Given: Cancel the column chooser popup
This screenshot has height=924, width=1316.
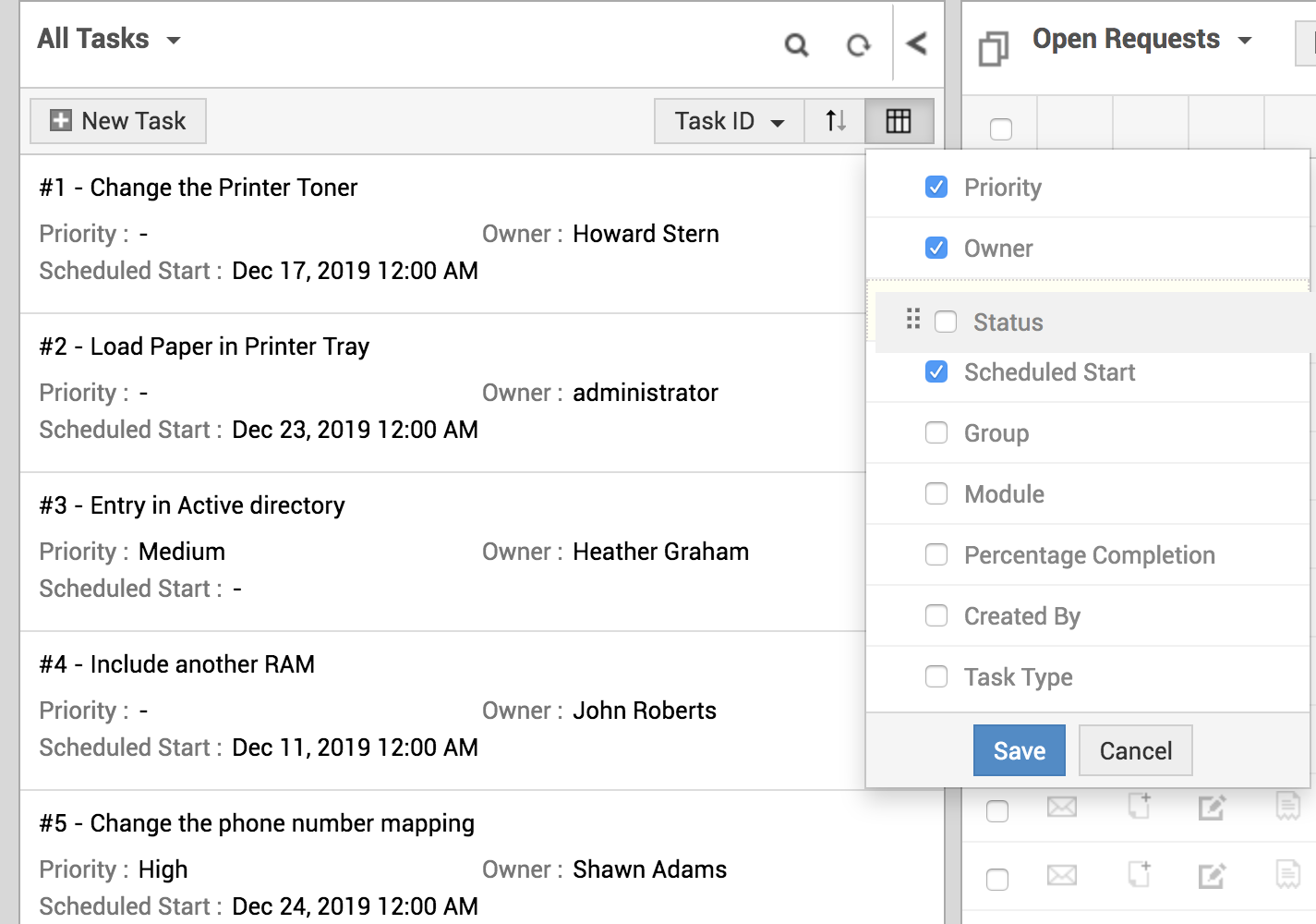Looking at the screenshot, I should 1136,750.
